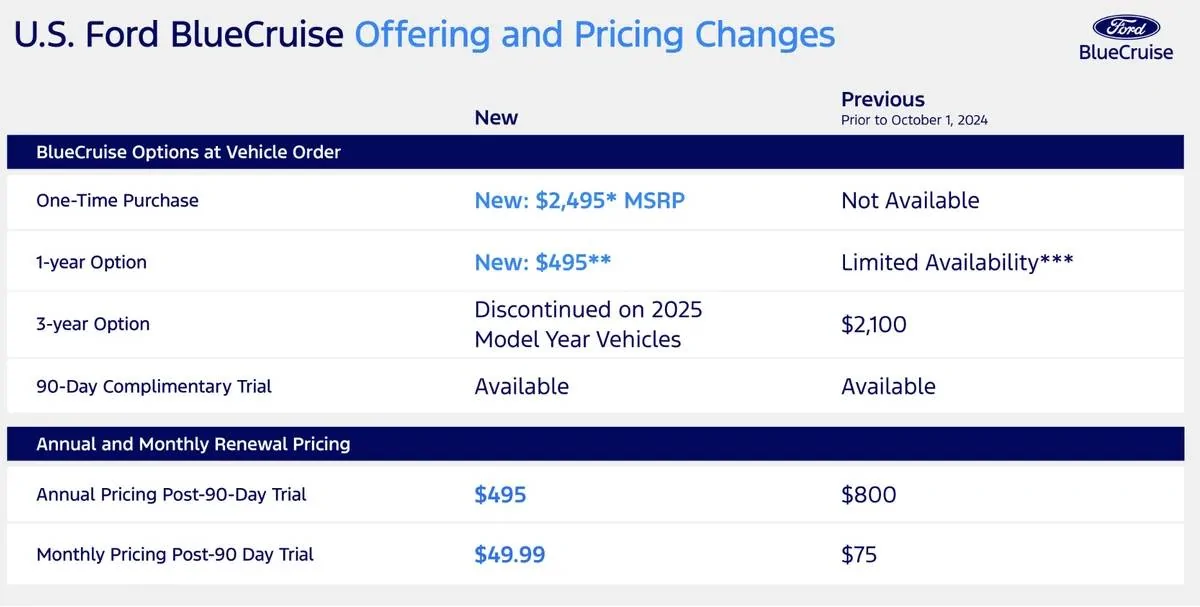Click "Limited Availability***" in the Previous column
Image resolution: width=1200 pixels, height=607 pixels.
tap(957, 262)
